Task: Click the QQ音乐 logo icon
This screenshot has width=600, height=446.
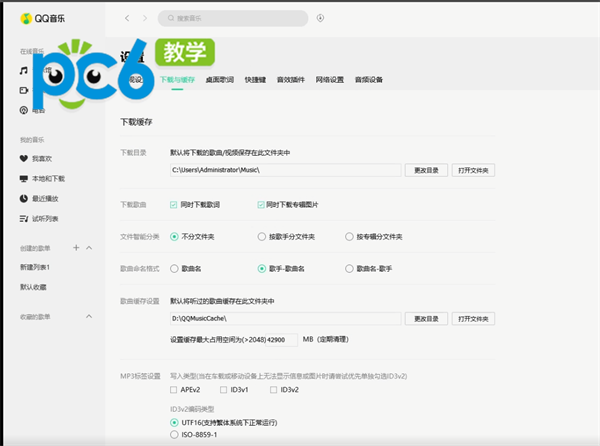Action: click(x=26, y=18)
